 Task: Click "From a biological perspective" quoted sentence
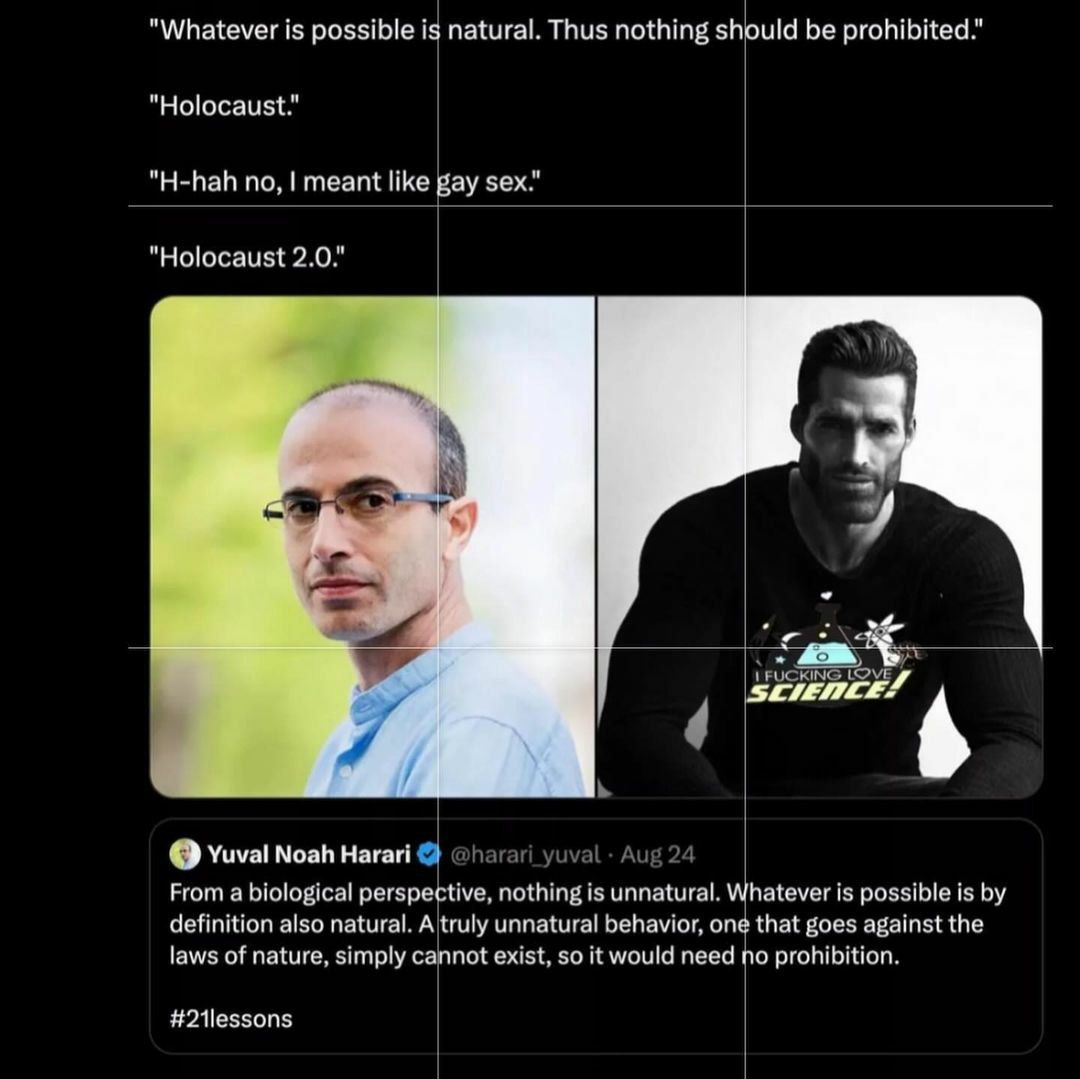588,893
